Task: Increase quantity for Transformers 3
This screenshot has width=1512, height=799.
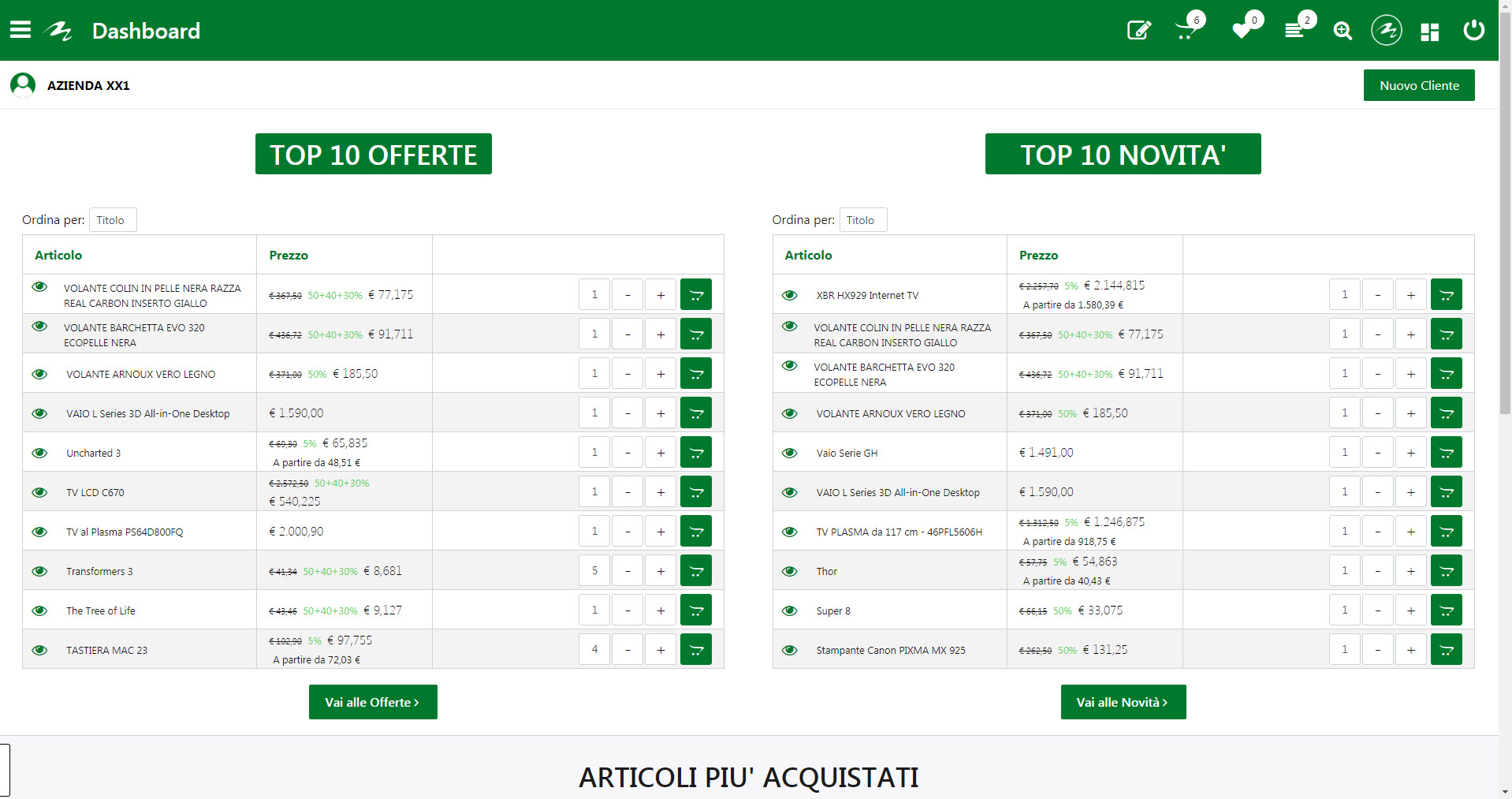Action: click(661, 570)
